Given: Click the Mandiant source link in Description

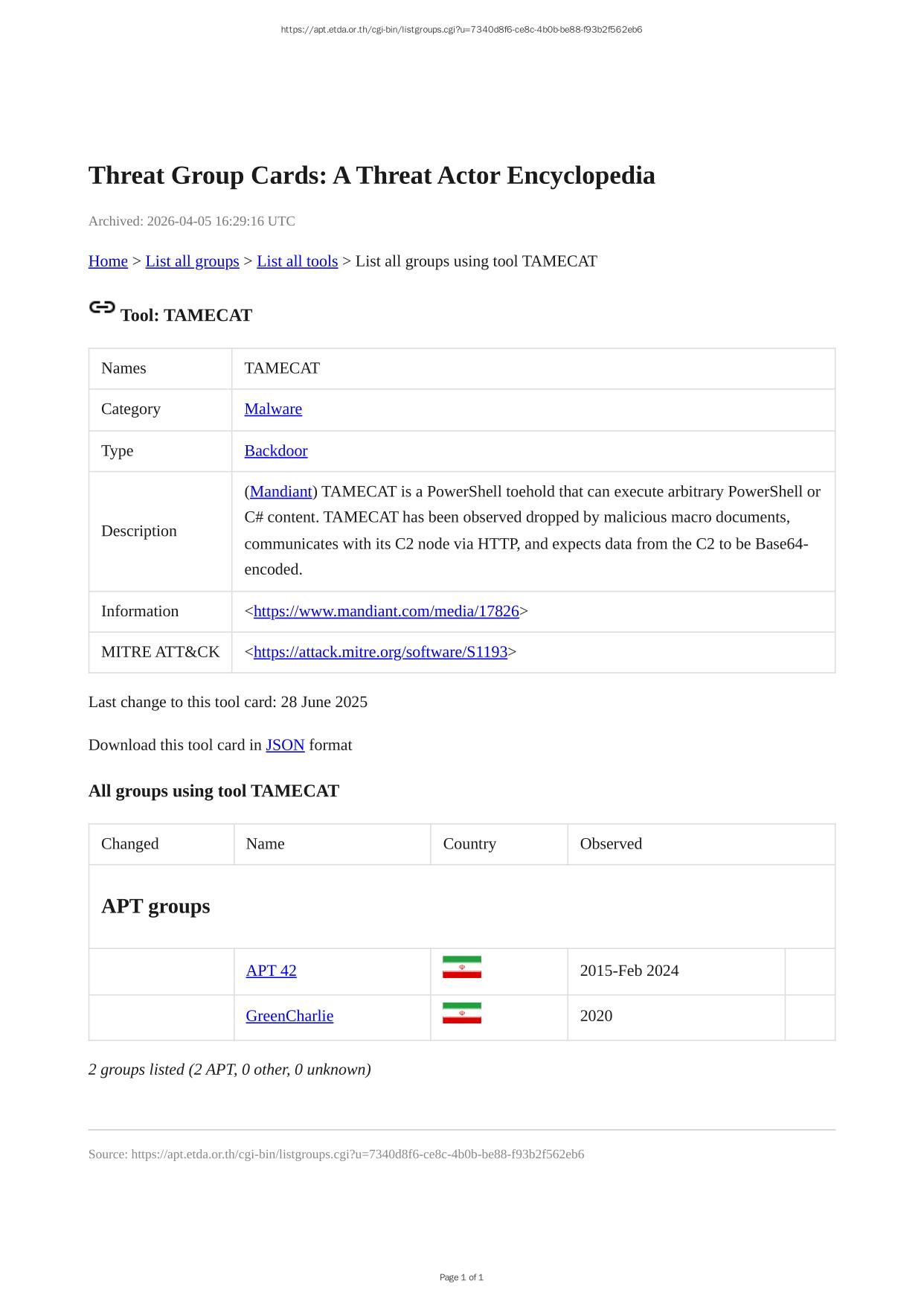Looking at the screenshot, I should coord(280,492).
